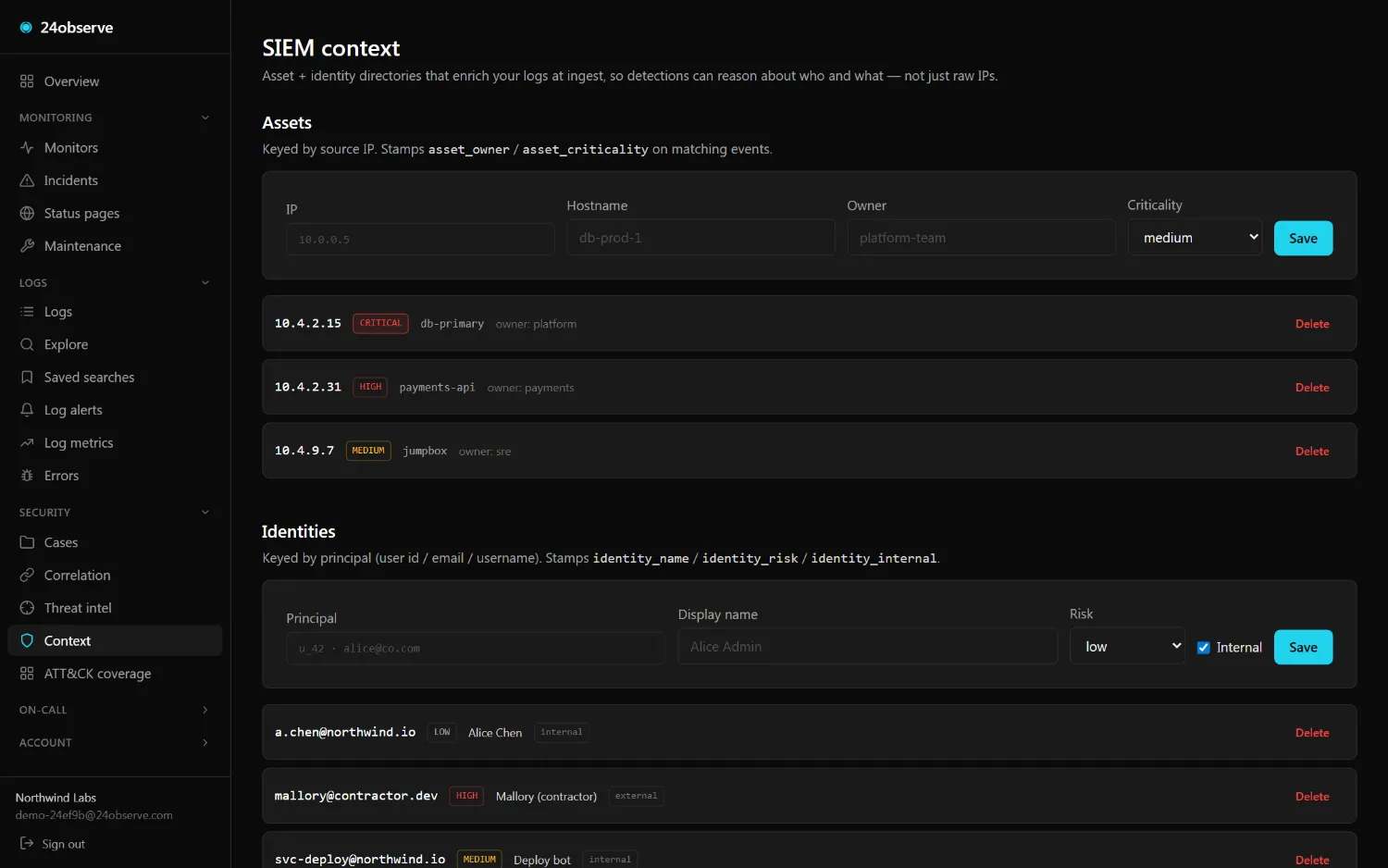Expand the ACCOUNT section

pos(115,742)
